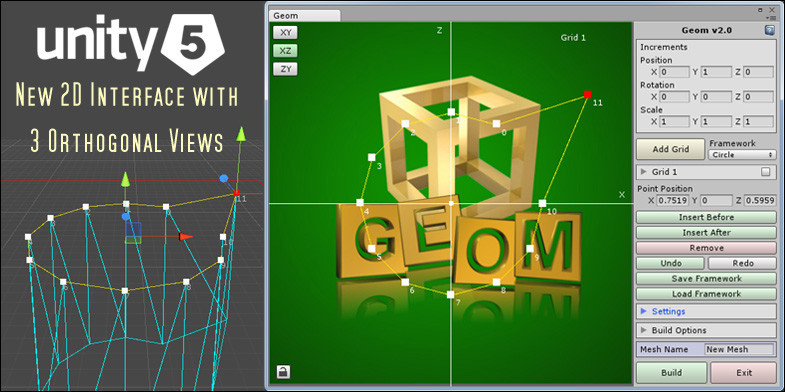Expand the Grid 1 foldout
Viewport: 785px width, 392px height.
coord(644,172)
